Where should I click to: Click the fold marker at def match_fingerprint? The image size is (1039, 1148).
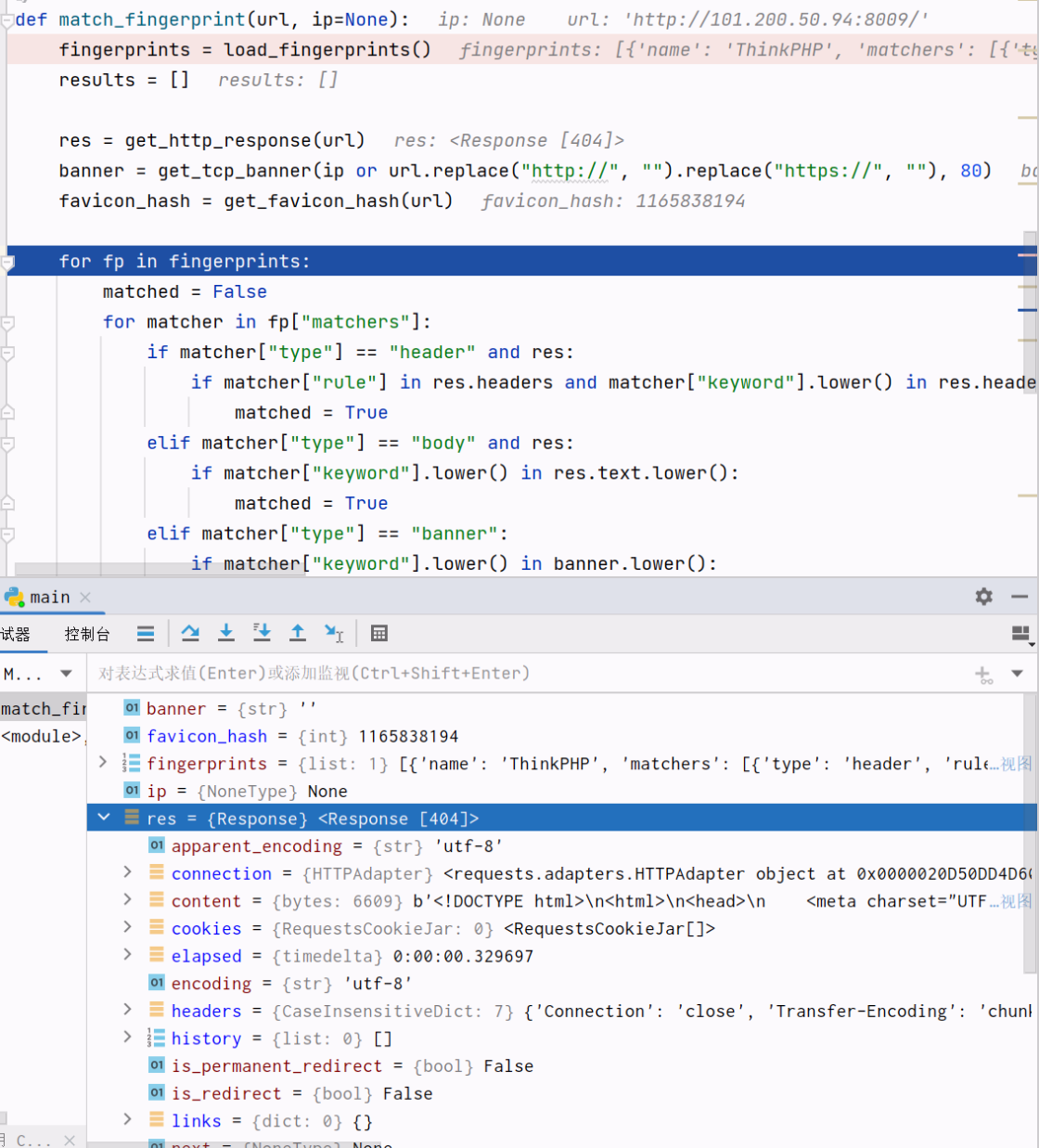tap(7, 19)
